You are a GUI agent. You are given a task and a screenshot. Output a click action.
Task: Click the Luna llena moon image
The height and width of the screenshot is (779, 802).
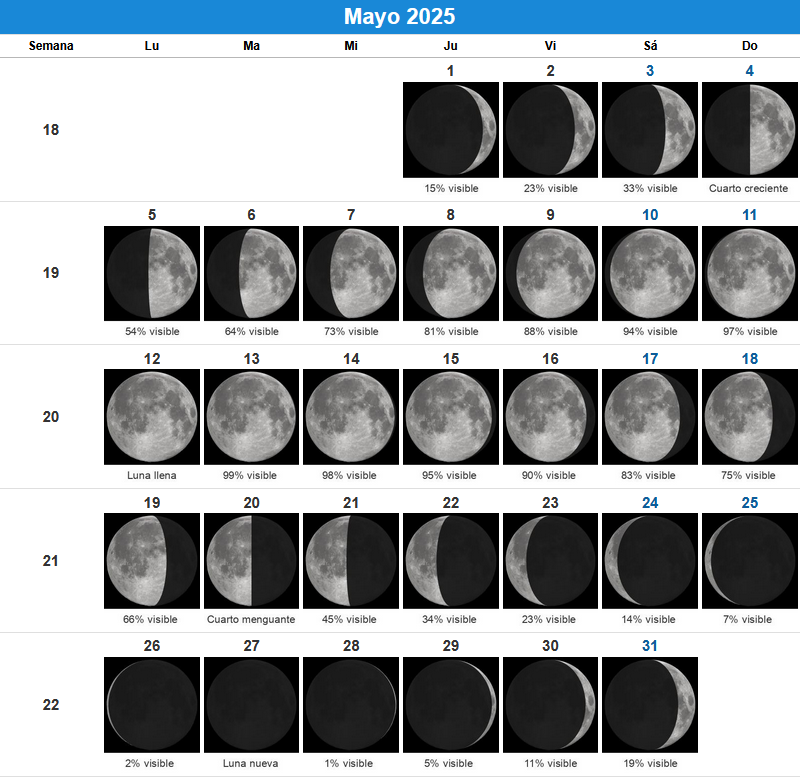click(x=151, y=417)
